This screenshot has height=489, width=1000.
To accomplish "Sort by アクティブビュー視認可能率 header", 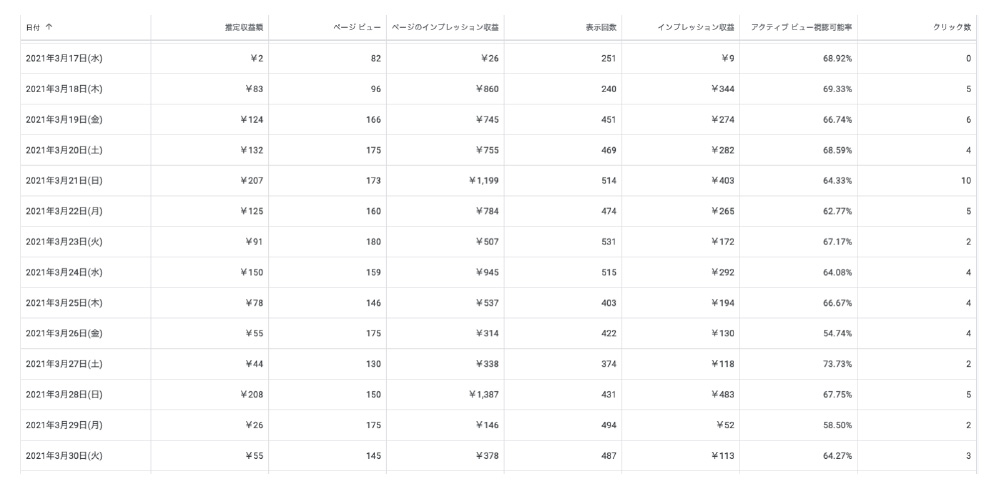I will 801,24.
